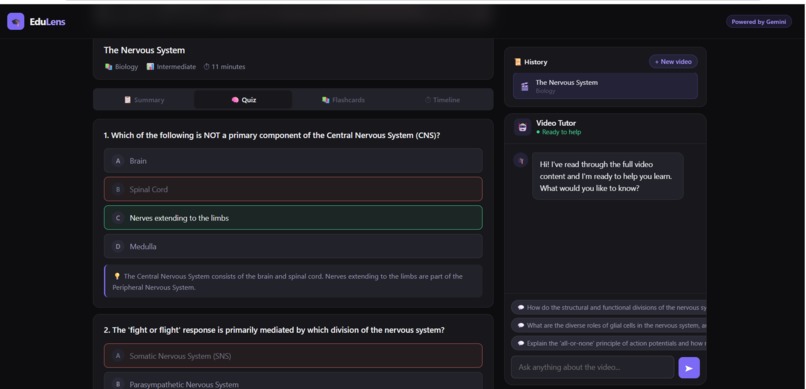Click the tutor greeting message bubble
The width and height of the screenshot is (806, 389).
[608, 176]
